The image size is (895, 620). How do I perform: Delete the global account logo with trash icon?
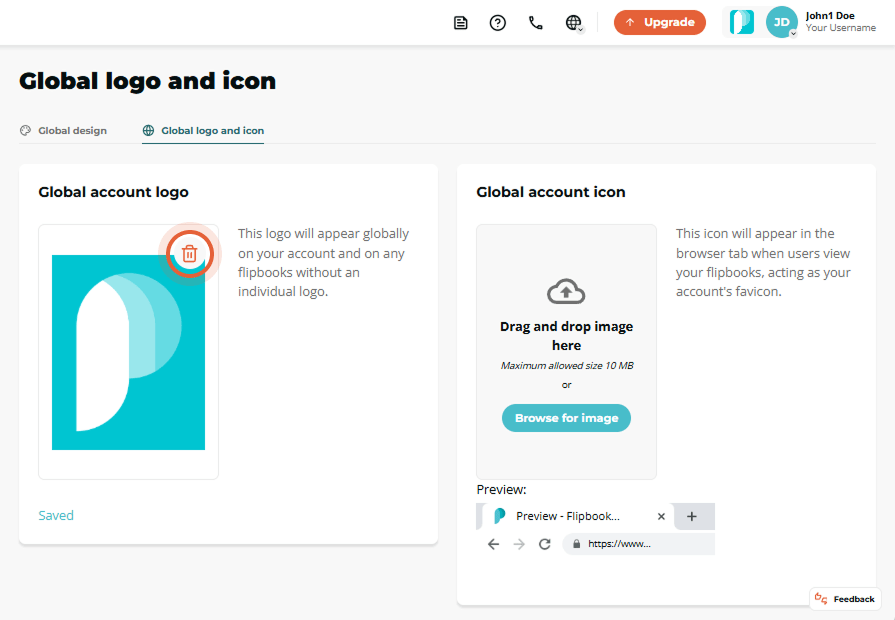[190, 253]
